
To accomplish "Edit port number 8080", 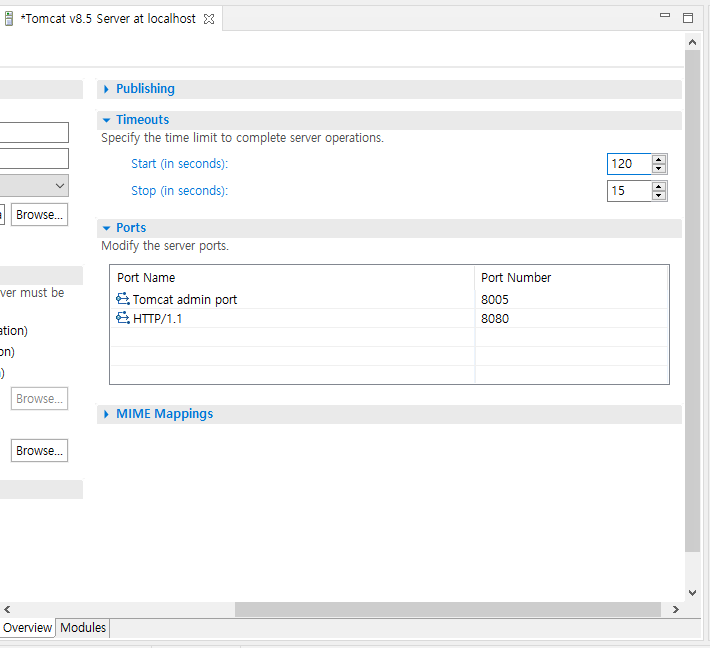I will 494,319.
